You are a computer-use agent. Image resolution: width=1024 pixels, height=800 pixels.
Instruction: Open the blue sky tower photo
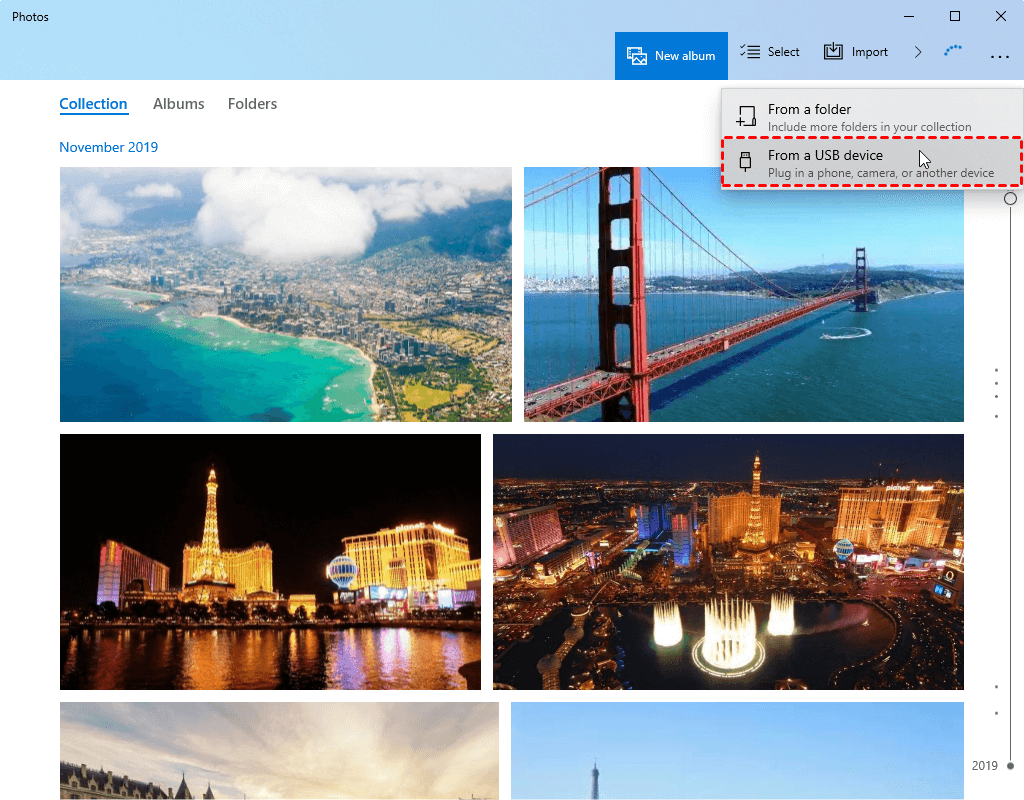(x=737, y=751)
